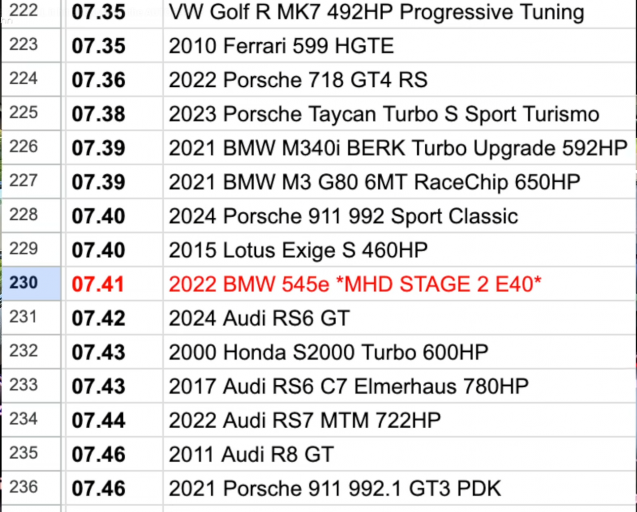Select row header 226

click(31, 148)
